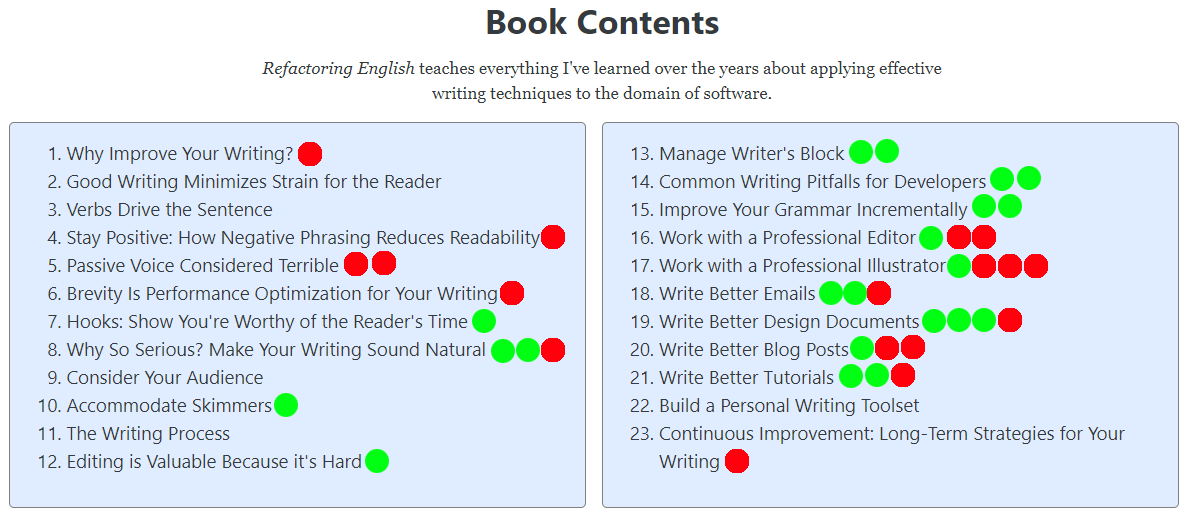Open Build a Personal Writing Toolset chapter

click(x=789, y=405)
